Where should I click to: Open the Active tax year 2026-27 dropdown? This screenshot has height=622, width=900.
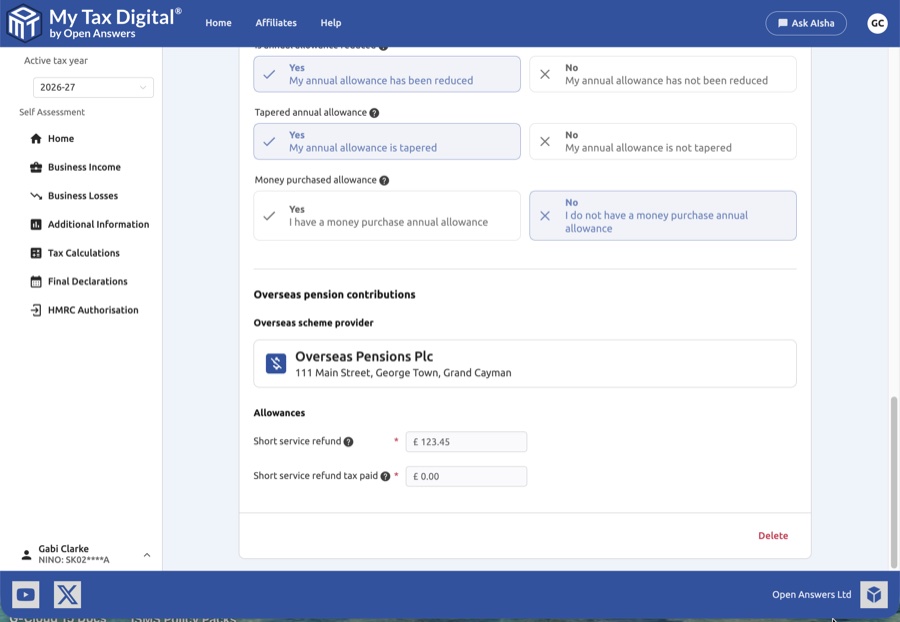[93, 87]
